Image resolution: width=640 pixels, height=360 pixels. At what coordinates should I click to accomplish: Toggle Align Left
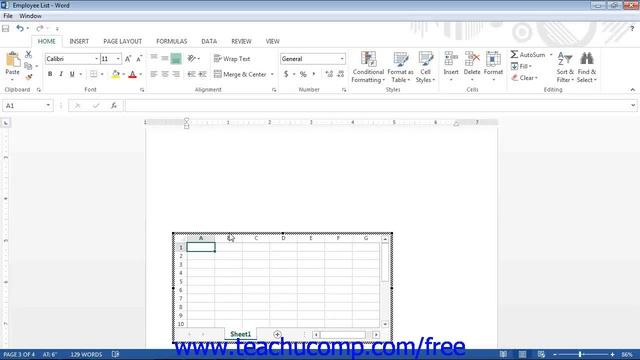click(153, 74)
